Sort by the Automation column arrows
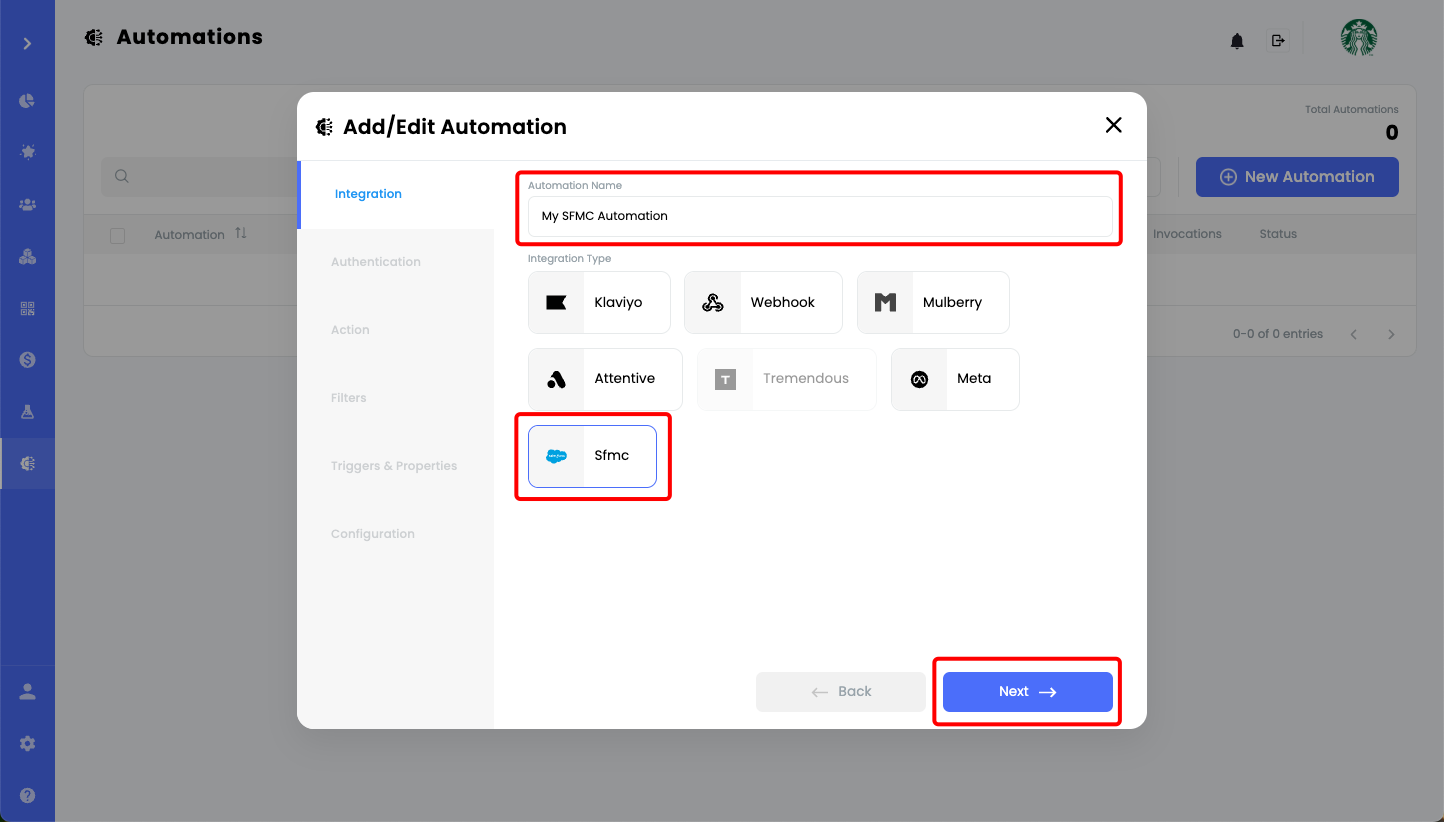This screenshot has width=1444, height=822. tap(241, 233)
